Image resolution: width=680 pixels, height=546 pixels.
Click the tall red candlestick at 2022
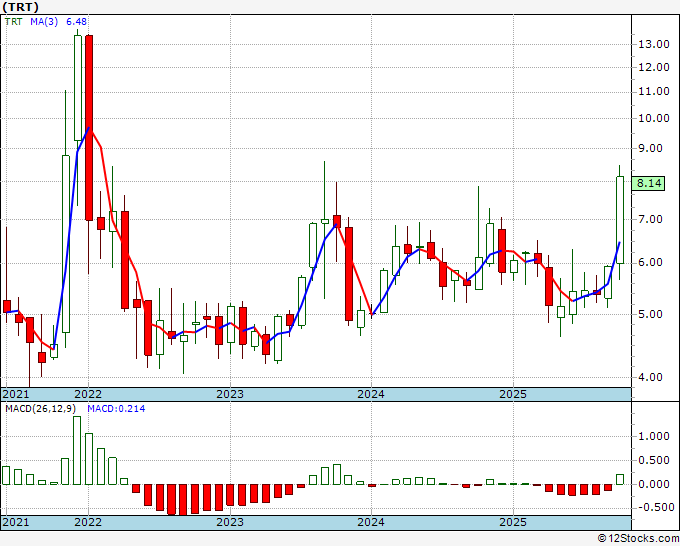click(89, 128)
